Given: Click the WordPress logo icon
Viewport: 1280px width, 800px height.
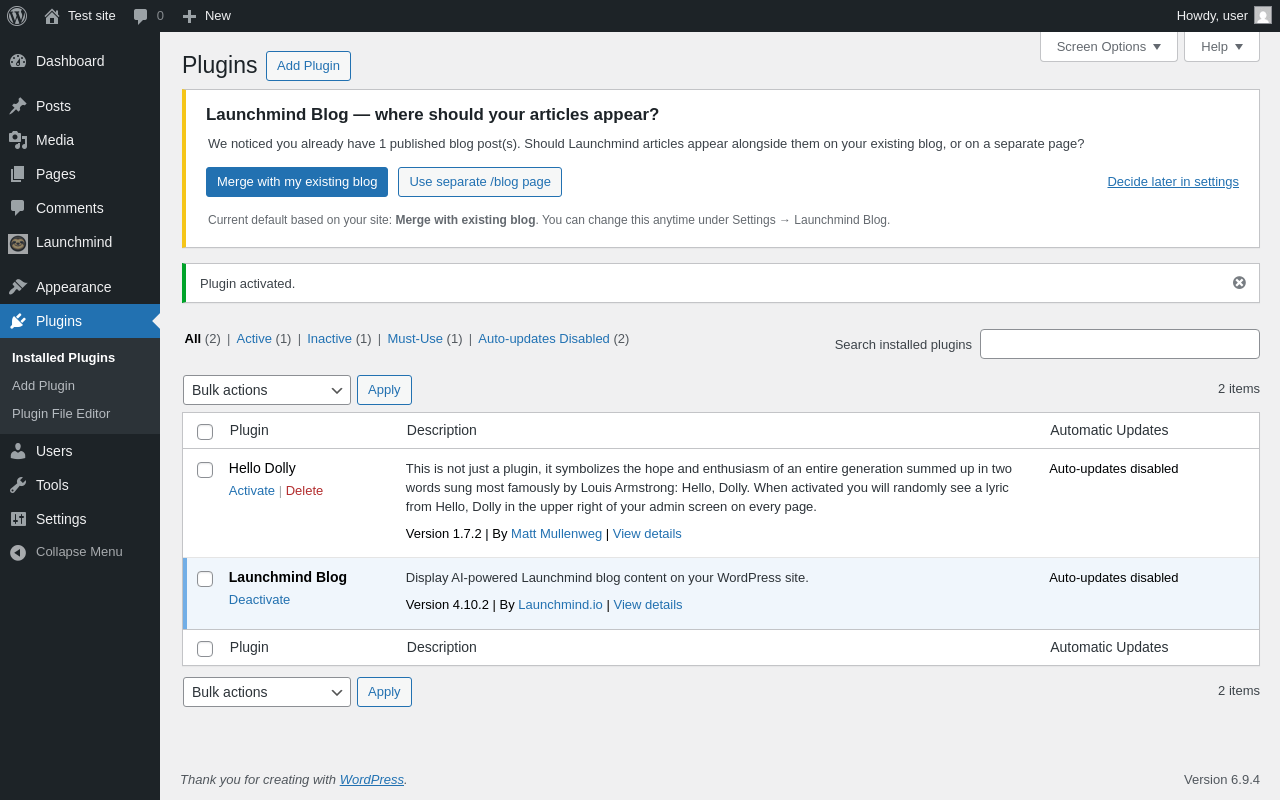Looking at the screenshot, I should click(x=17, y=16).
